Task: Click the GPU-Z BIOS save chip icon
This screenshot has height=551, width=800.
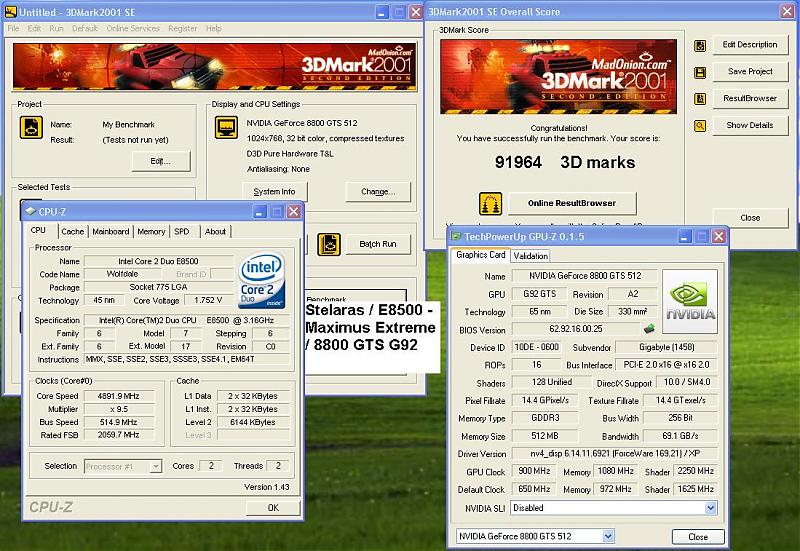Action: coord(649,328)
